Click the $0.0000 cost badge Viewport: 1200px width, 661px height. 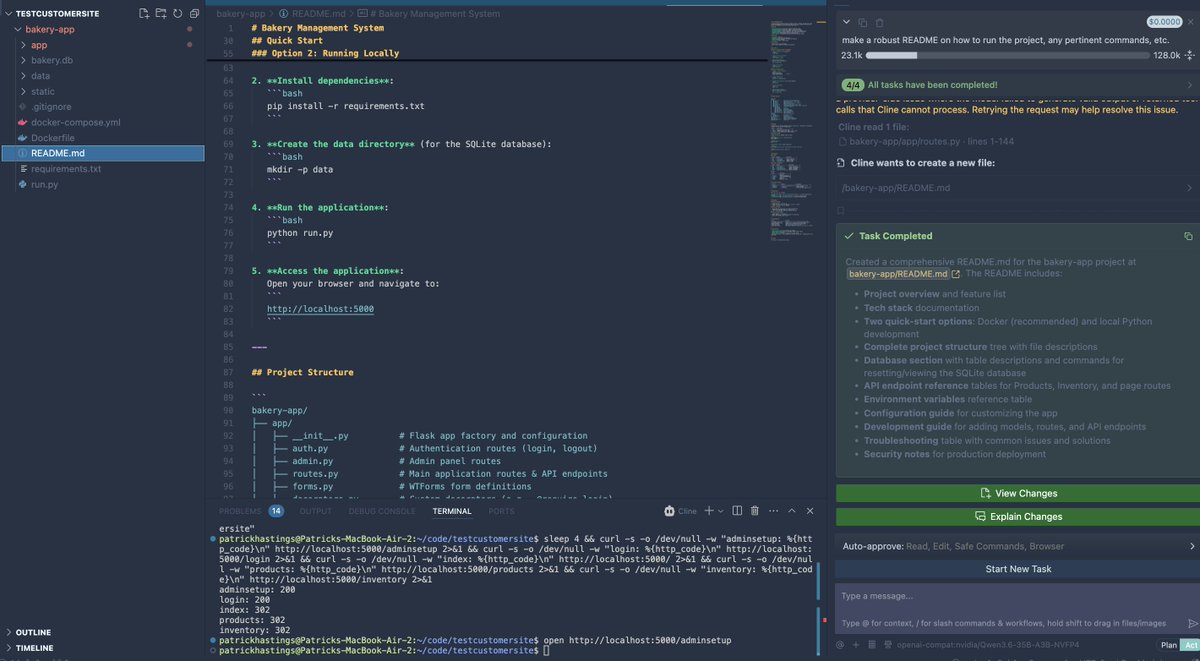1163,21
